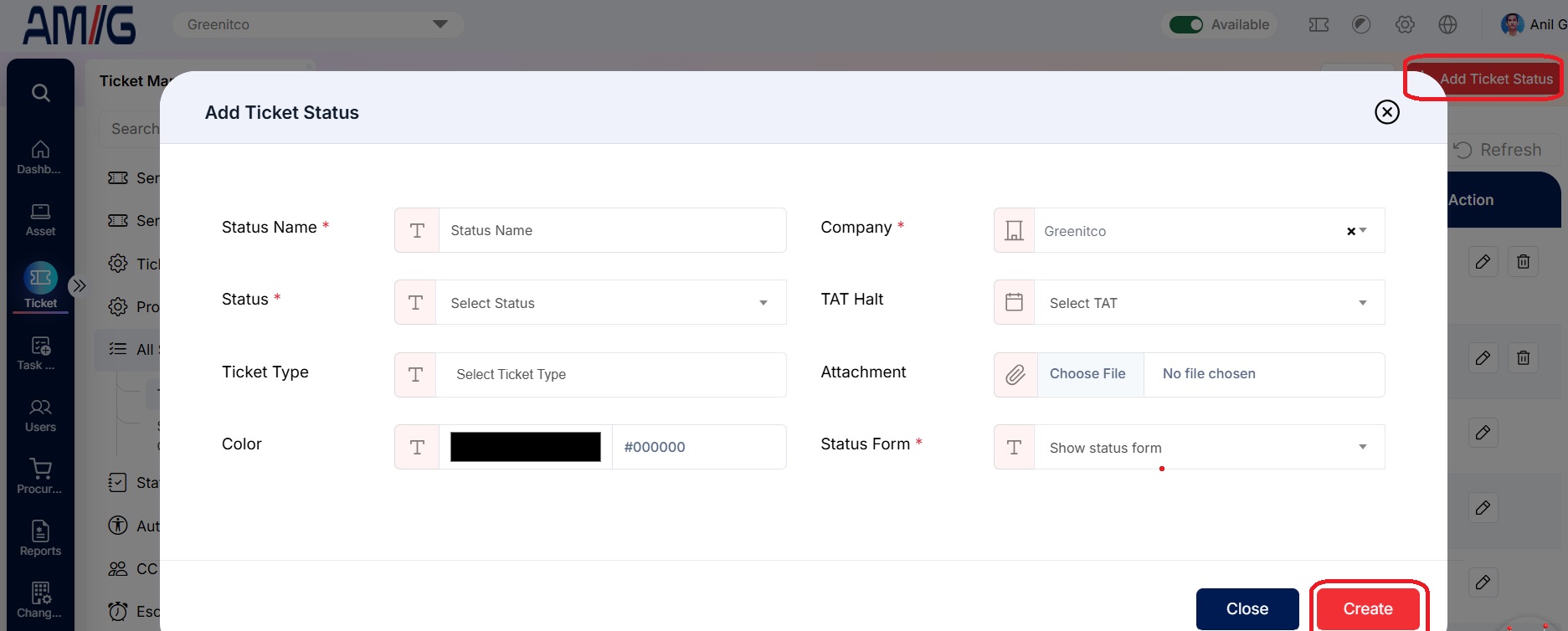The width and height of the screenshot is (1568, 631).
Task: Click the calendar icon beside Select TAT
Action: [1015, 302]
